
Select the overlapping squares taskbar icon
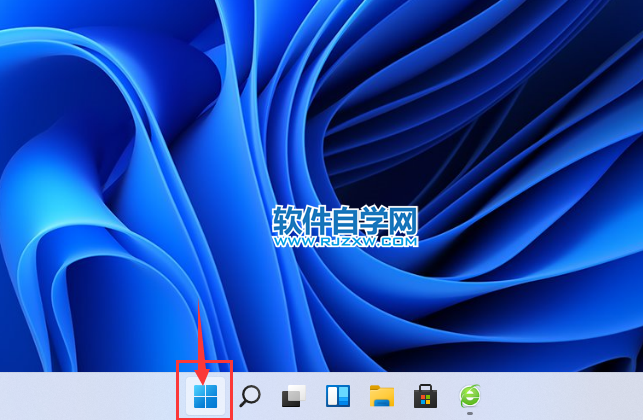[293, 396]
